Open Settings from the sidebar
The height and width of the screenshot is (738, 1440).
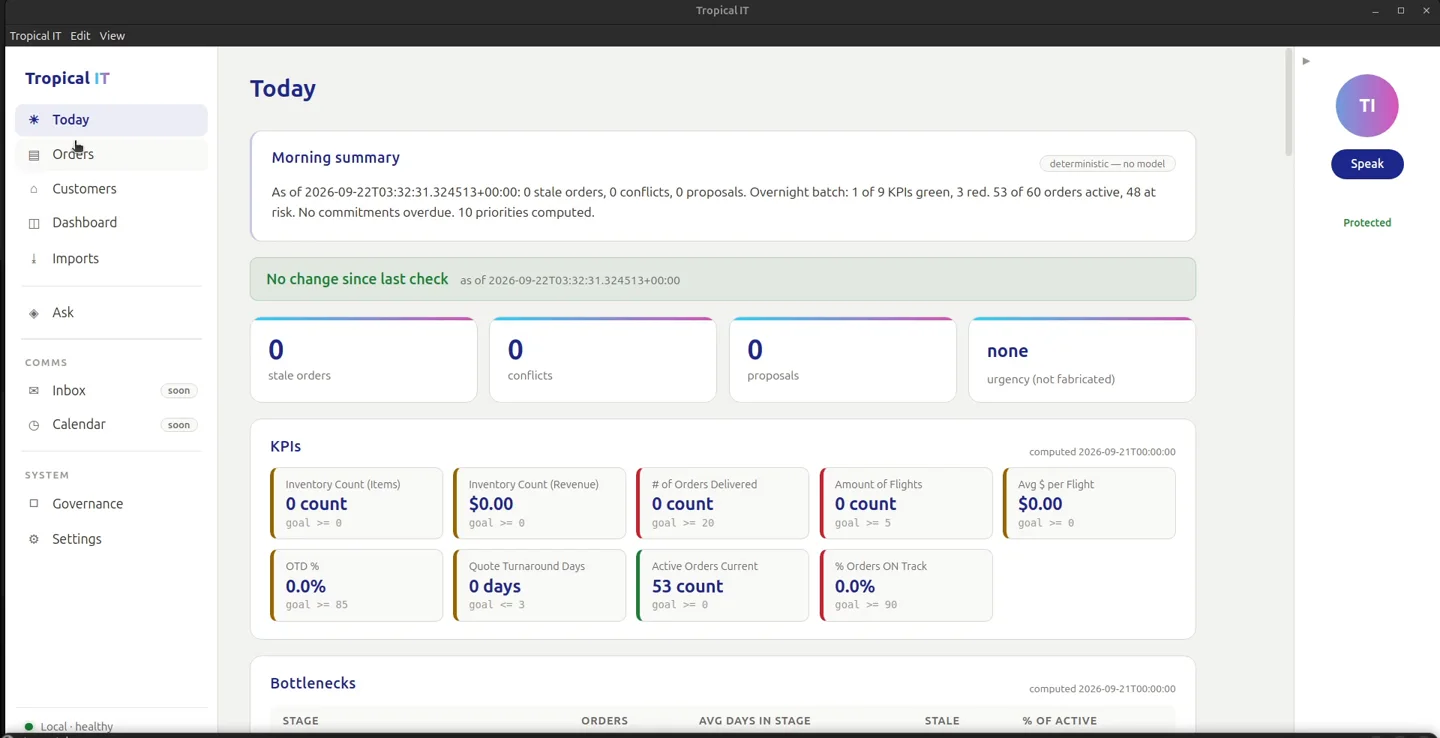(x=111, y=539)
